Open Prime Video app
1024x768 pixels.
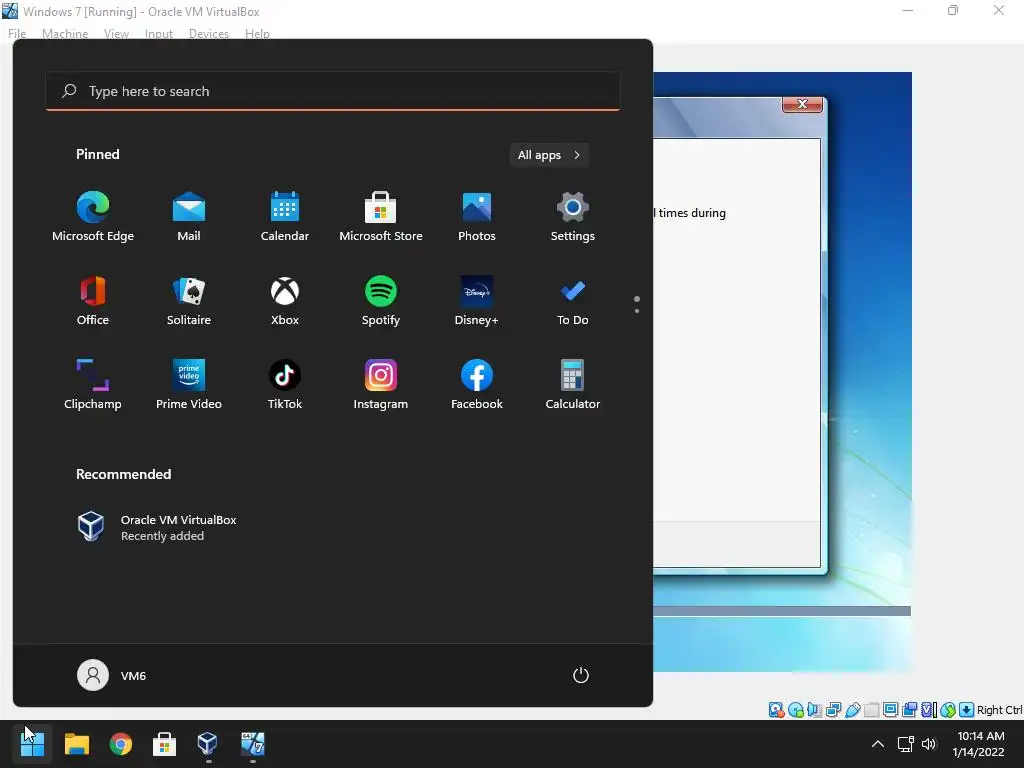click(x=189, y=385)
